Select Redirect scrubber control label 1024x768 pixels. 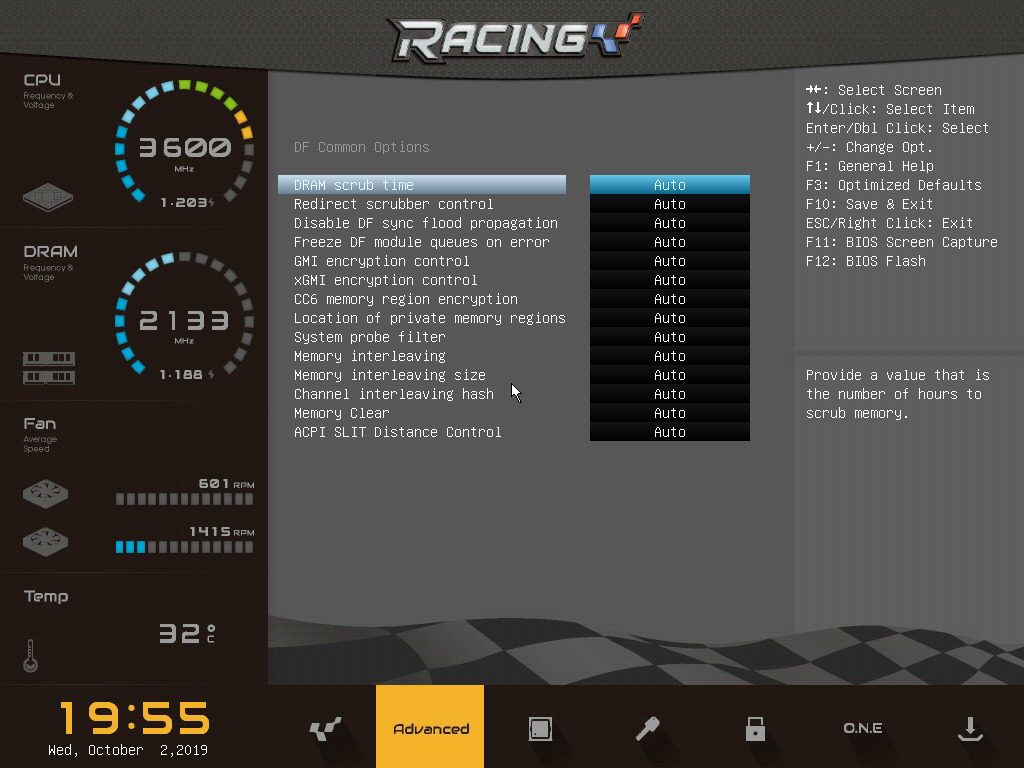(x=393, y=204)
